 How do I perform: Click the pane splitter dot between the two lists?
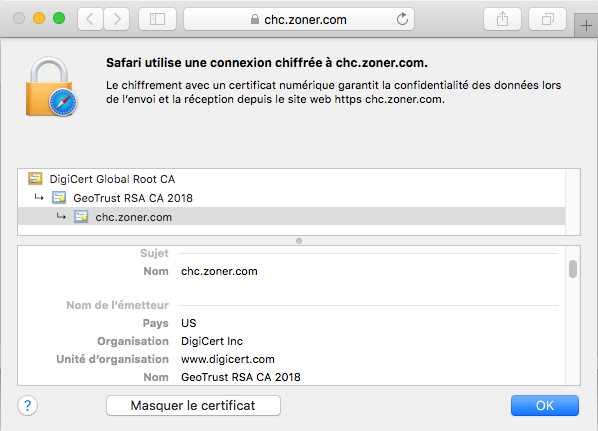click(299, 241)
